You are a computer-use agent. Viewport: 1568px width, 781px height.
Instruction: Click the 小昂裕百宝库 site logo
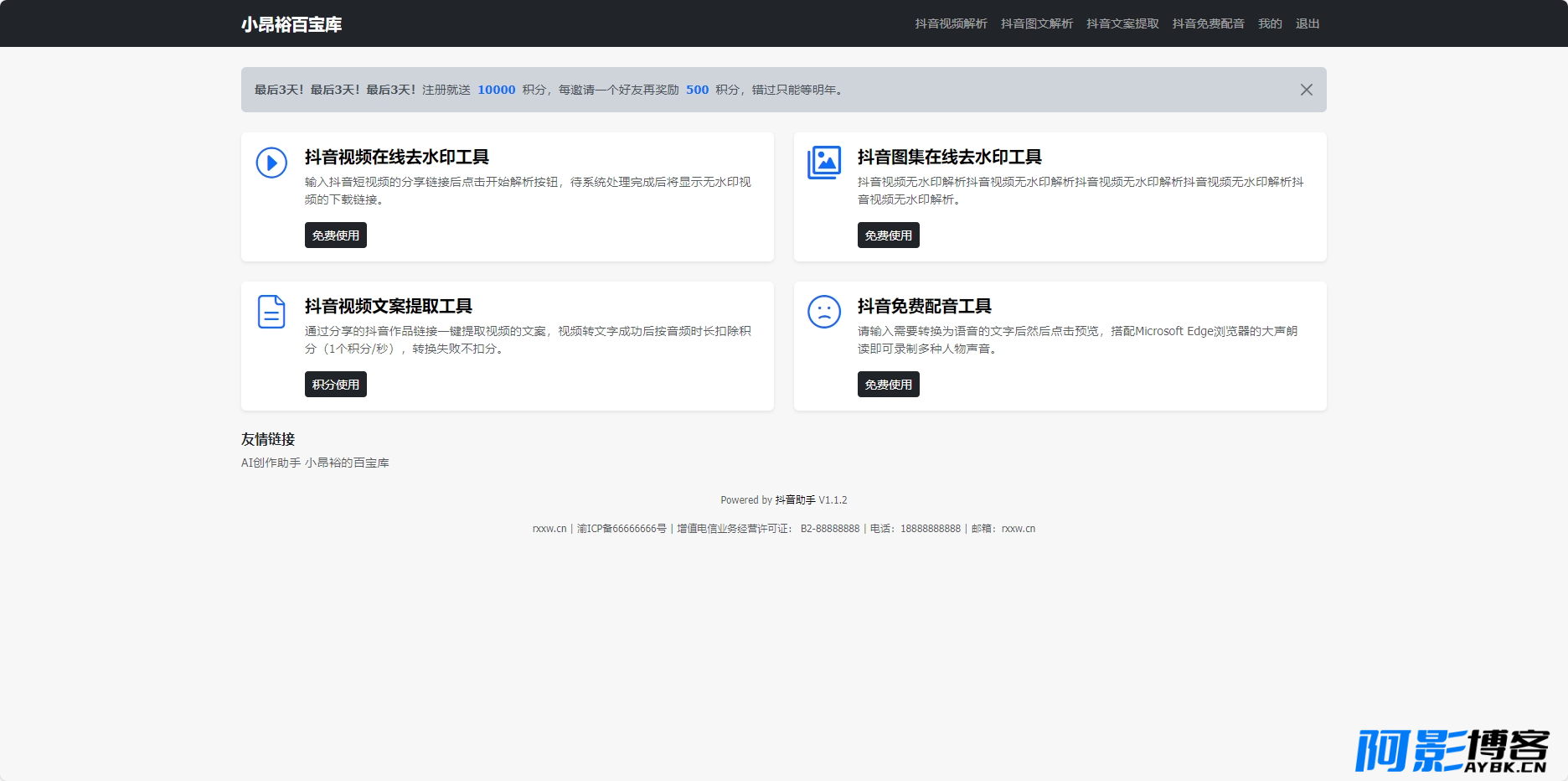click(291, 24)
